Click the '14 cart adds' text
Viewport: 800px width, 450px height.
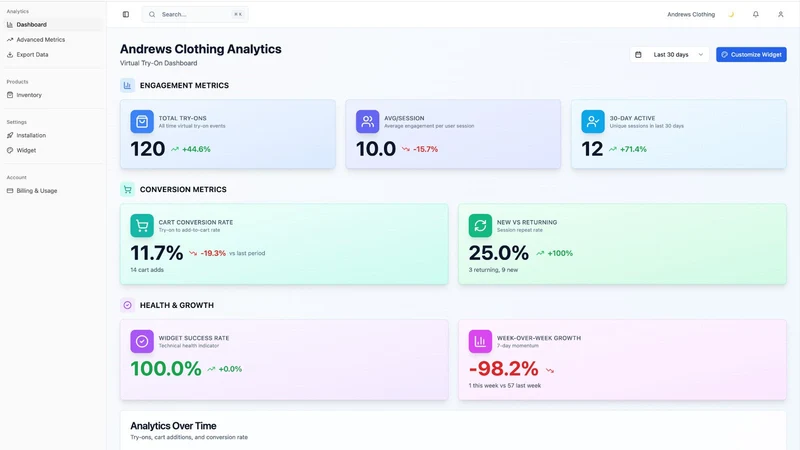[147, 270]
